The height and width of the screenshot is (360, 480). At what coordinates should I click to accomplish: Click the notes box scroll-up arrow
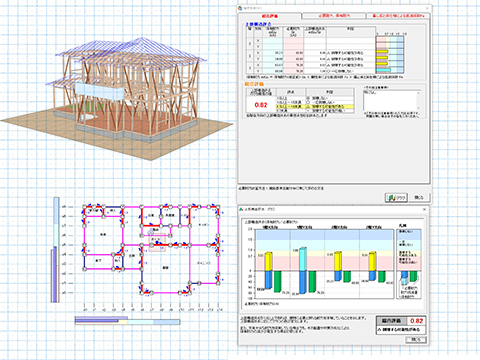[418, 92]
